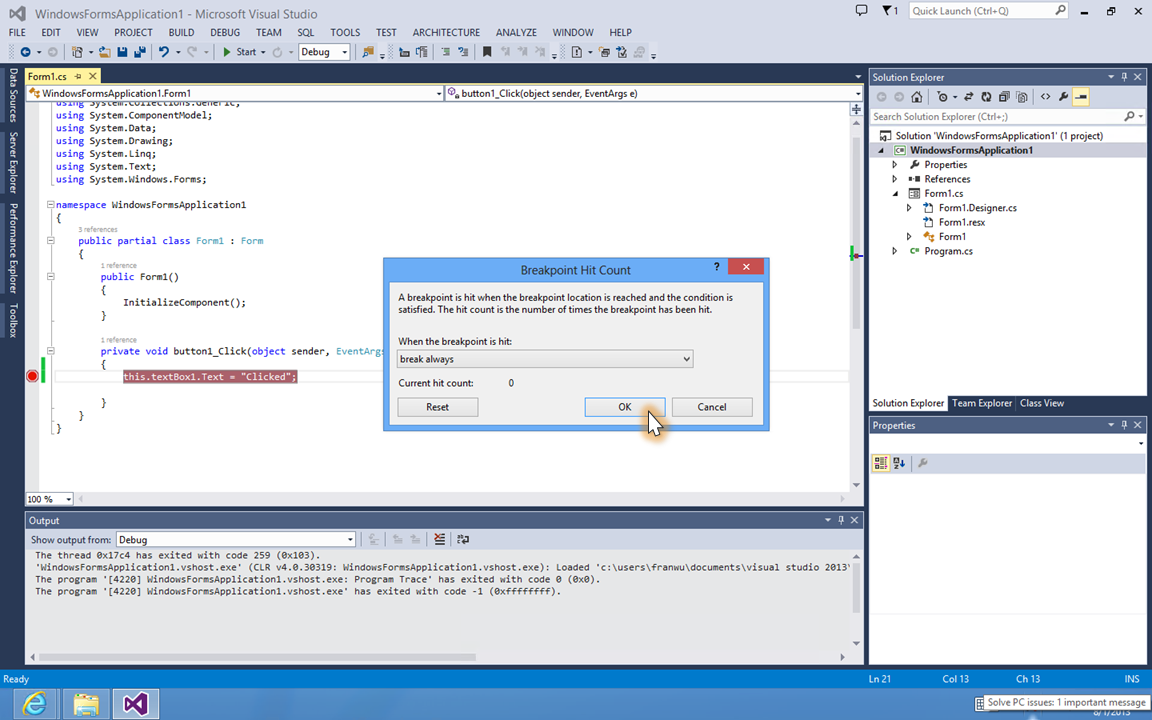Viewport: 1152px width, 720px height.
Task: Click the red breakpoint glyph in the margin
Action: [32, 376]
